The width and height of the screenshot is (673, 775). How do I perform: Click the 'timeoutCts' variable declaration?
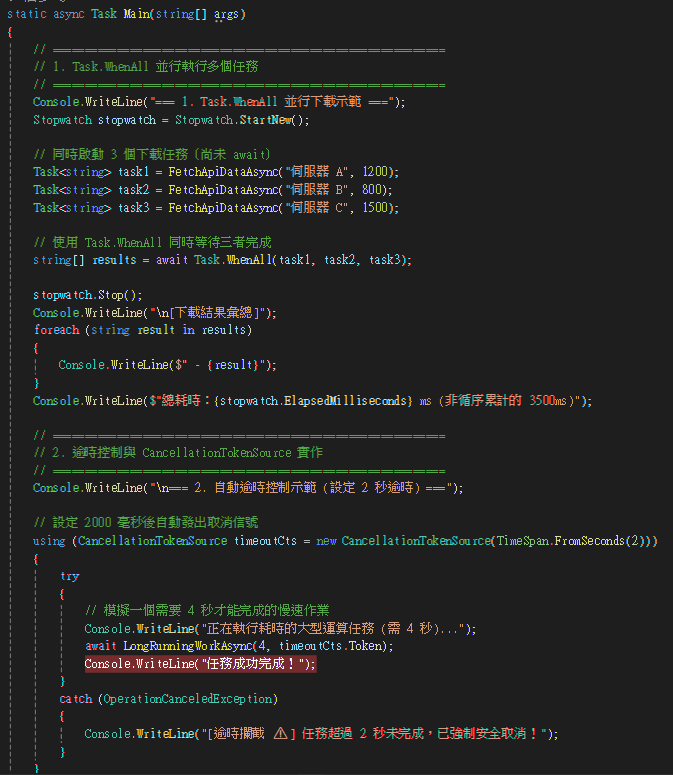pos(265,541)
